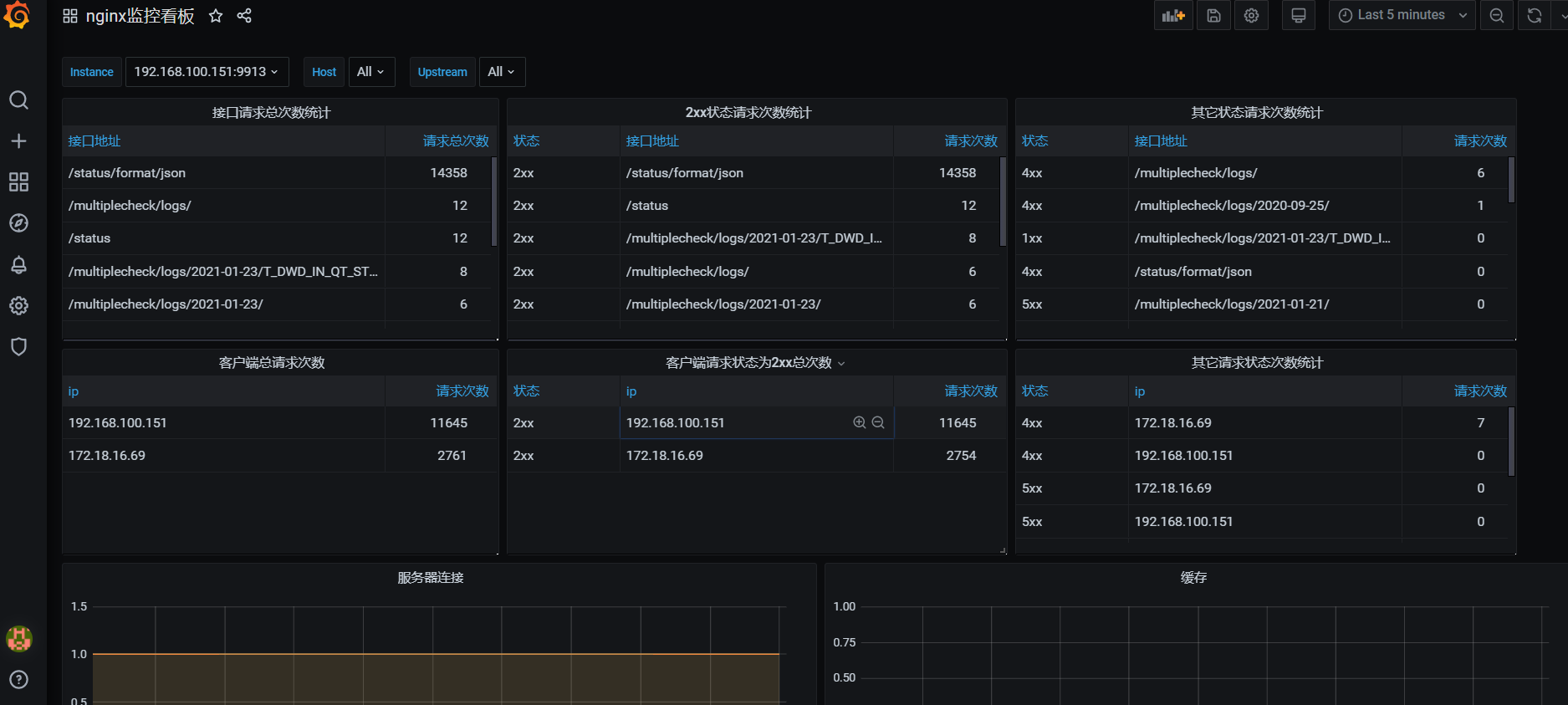This screenshot has width=1568, height=705.
Task: Open 缓存 panel title menu
Action: pyautogui.click(x=1193, y=578)
